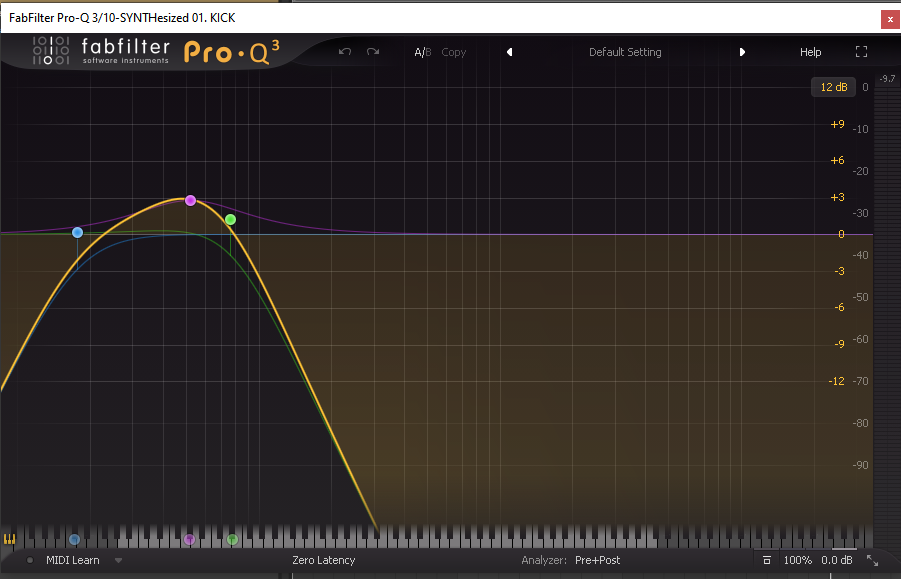This screenshot has width=901, height=579.
Task: Click the 0.0 dB output gain control
Action: pyautogui.click(x=837, y=561)
